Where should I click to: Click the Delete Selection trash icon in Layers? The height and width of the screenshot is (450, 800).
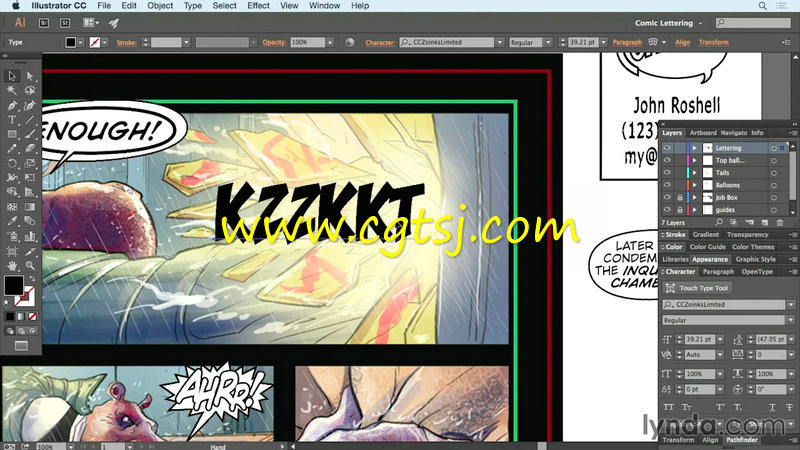(780, 222)
